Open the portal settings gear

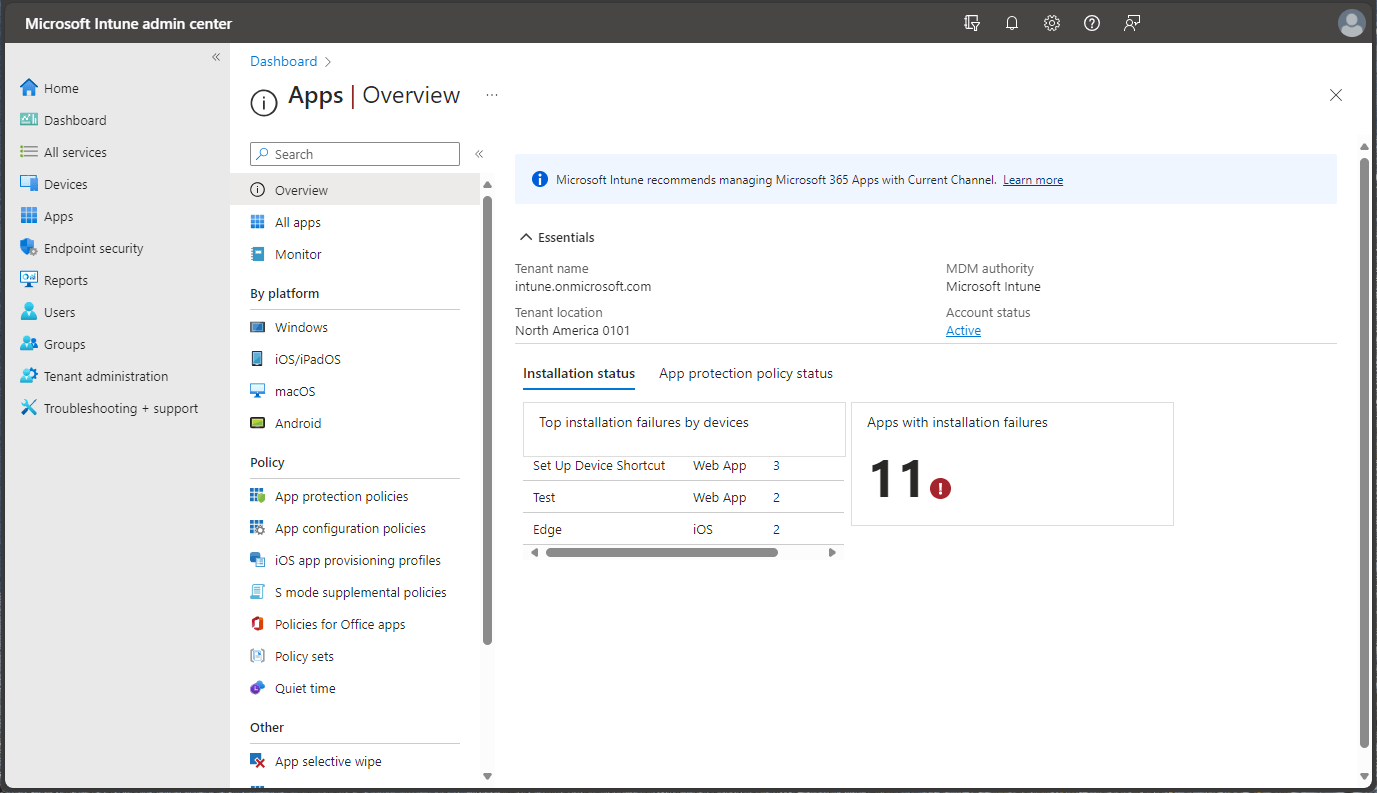pos(1051,22)
